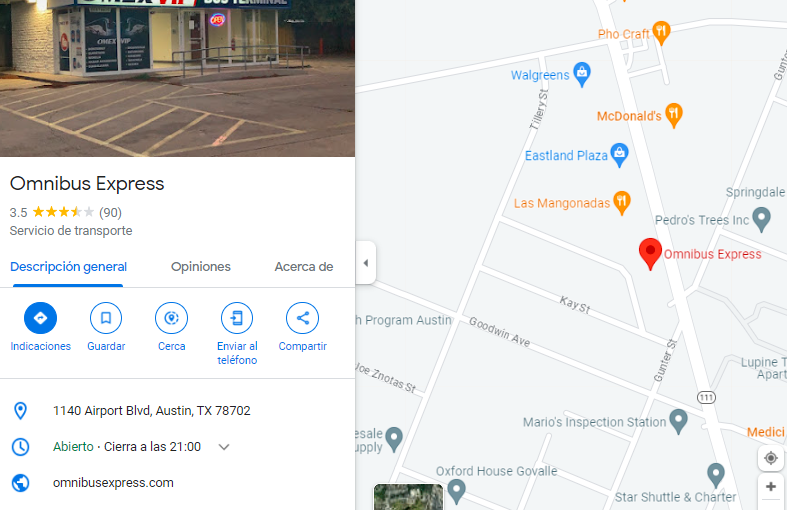Open the review count (90) link

coord(110,212)
